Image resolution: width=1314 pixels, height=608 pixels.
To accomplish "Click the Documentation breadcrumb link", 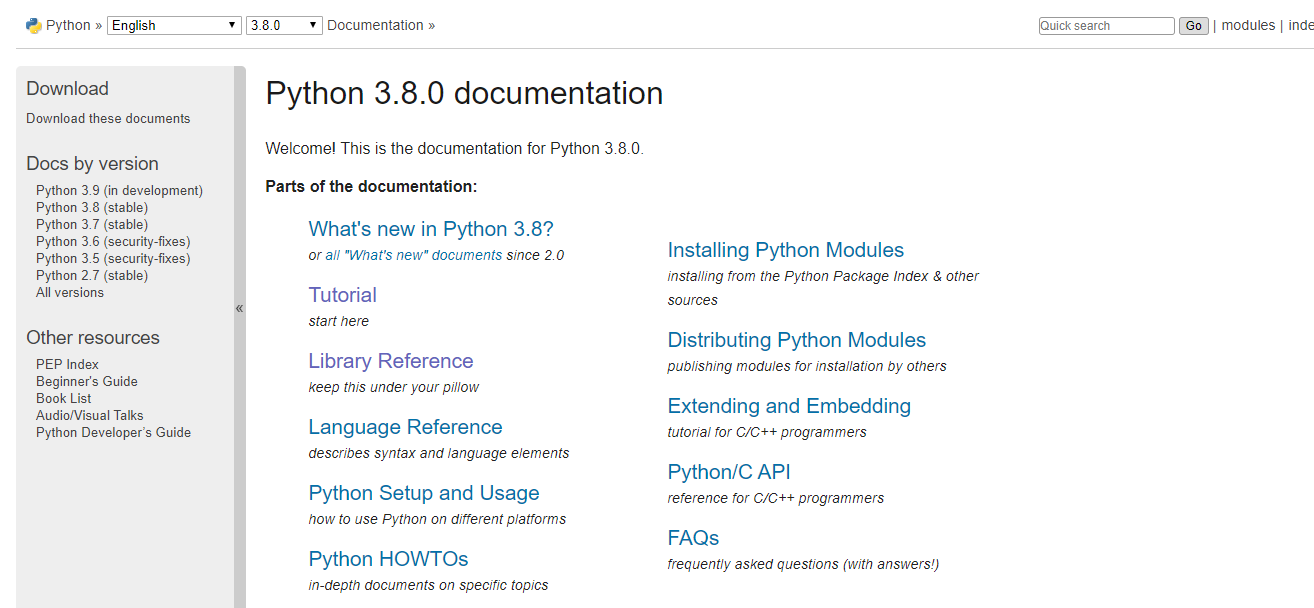I will 375,26.
